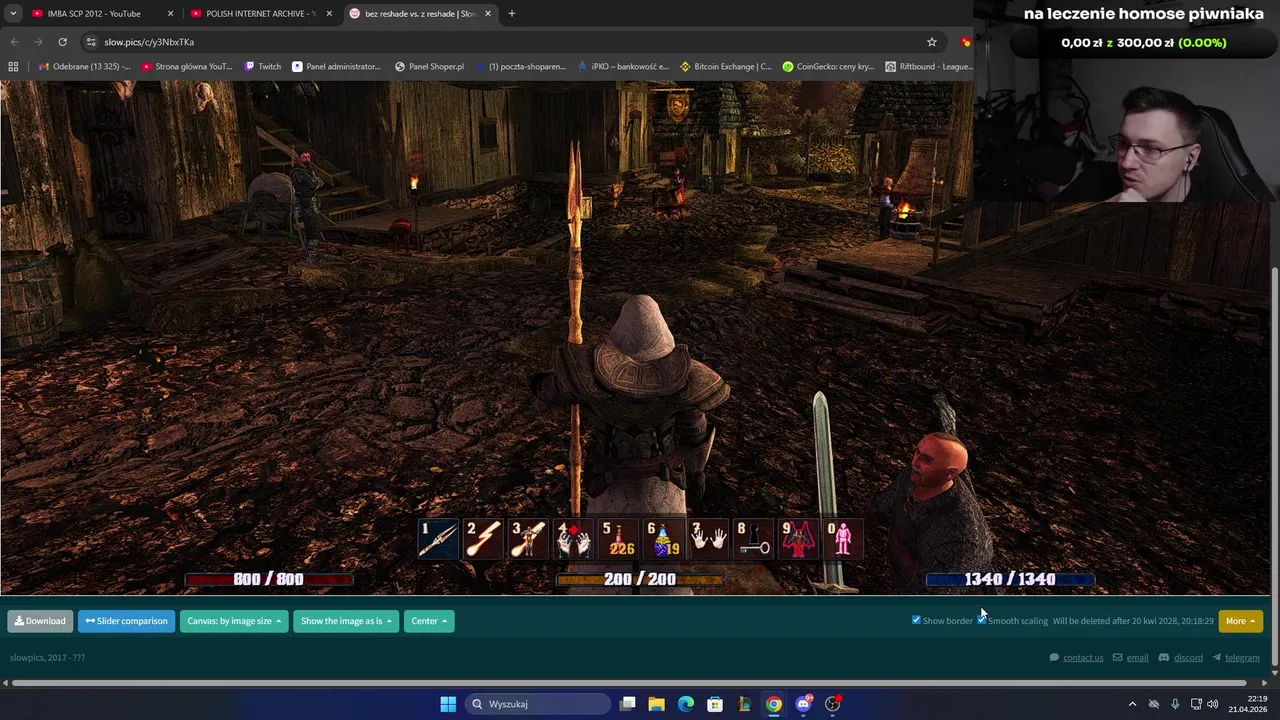Open Discord from the taskbar

pyautogui.click(x=803, y=704)
